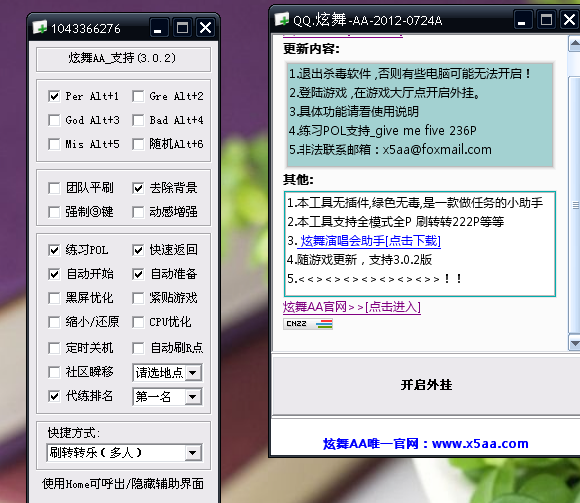Click the scrollbar down arrow
The width and height of the screenshot is (580, 503).
coord(575,344)
